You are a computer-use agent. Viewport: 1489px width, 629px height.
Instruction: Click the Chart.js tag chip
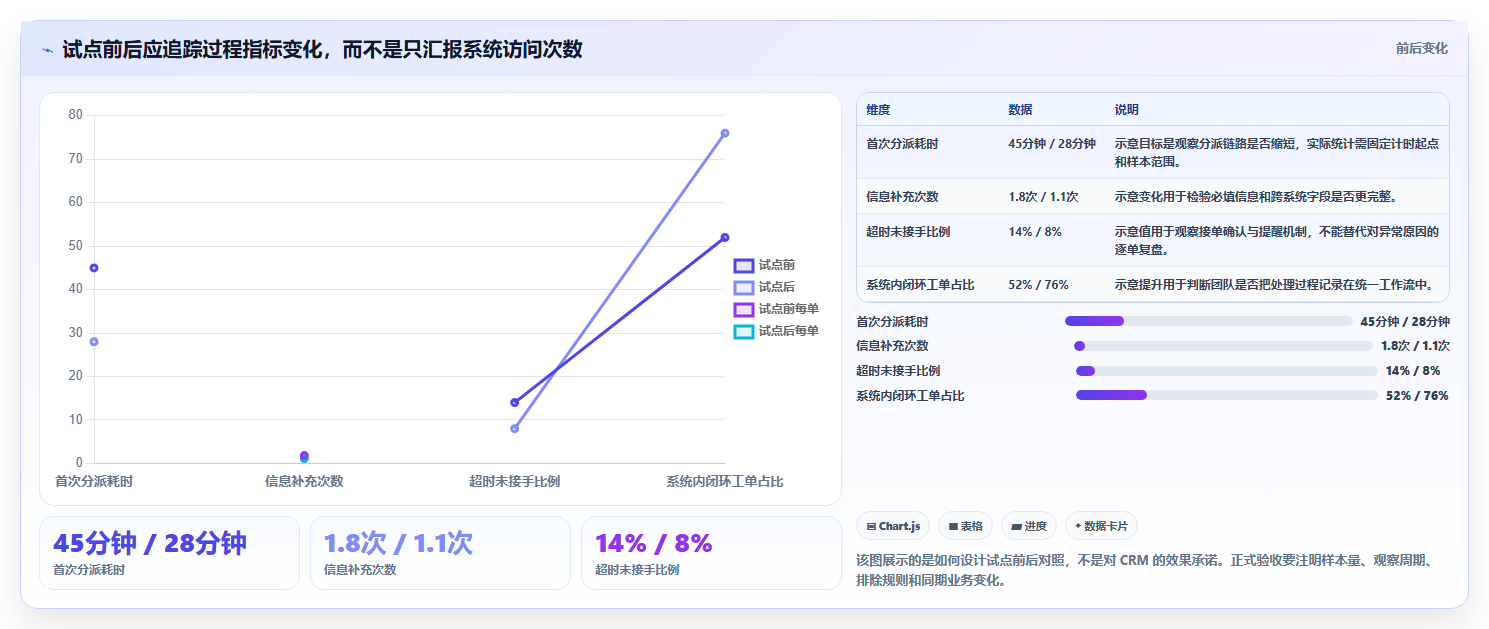tap(893, 526)
